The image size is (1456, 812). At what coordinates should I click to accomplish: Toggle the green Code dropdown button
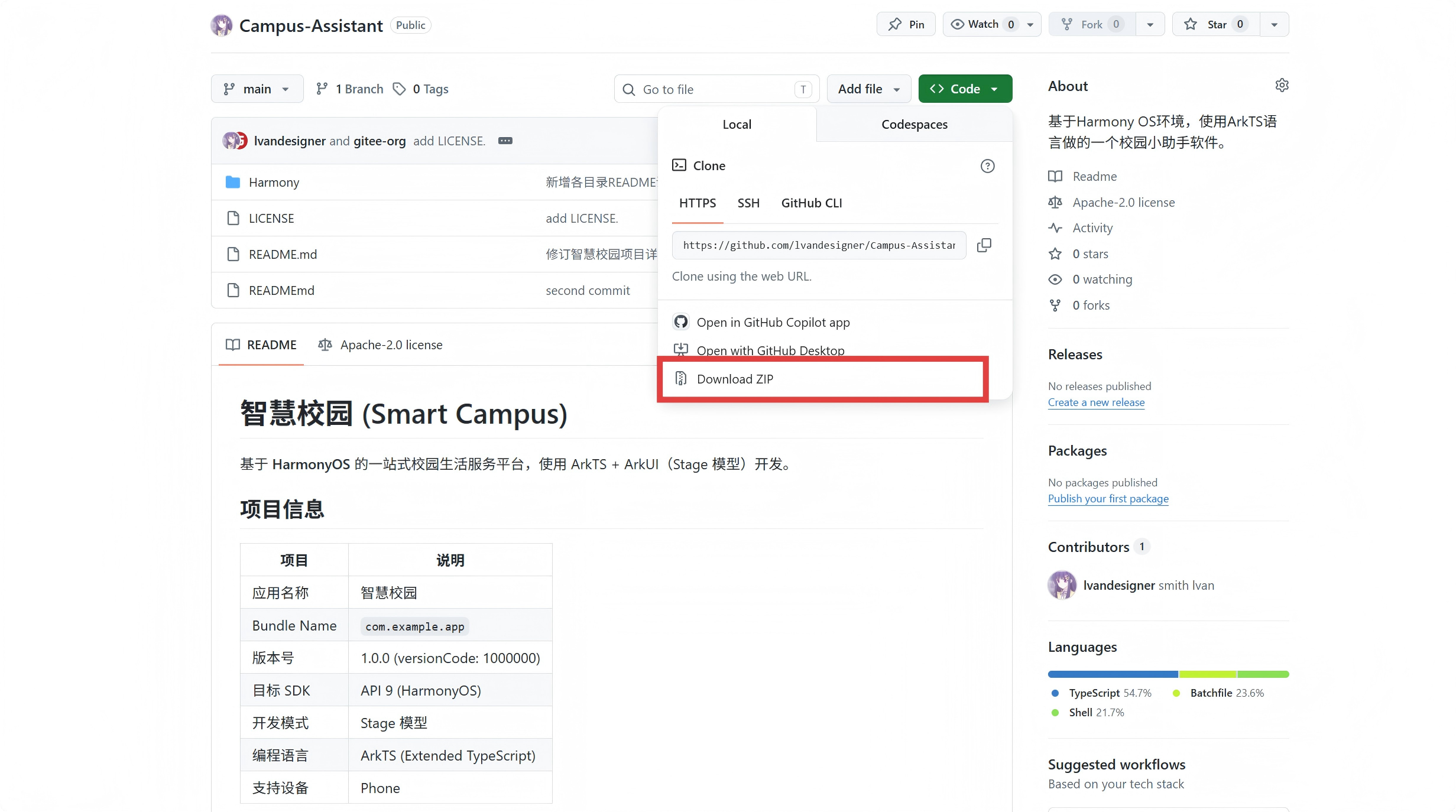pos(965,89)
